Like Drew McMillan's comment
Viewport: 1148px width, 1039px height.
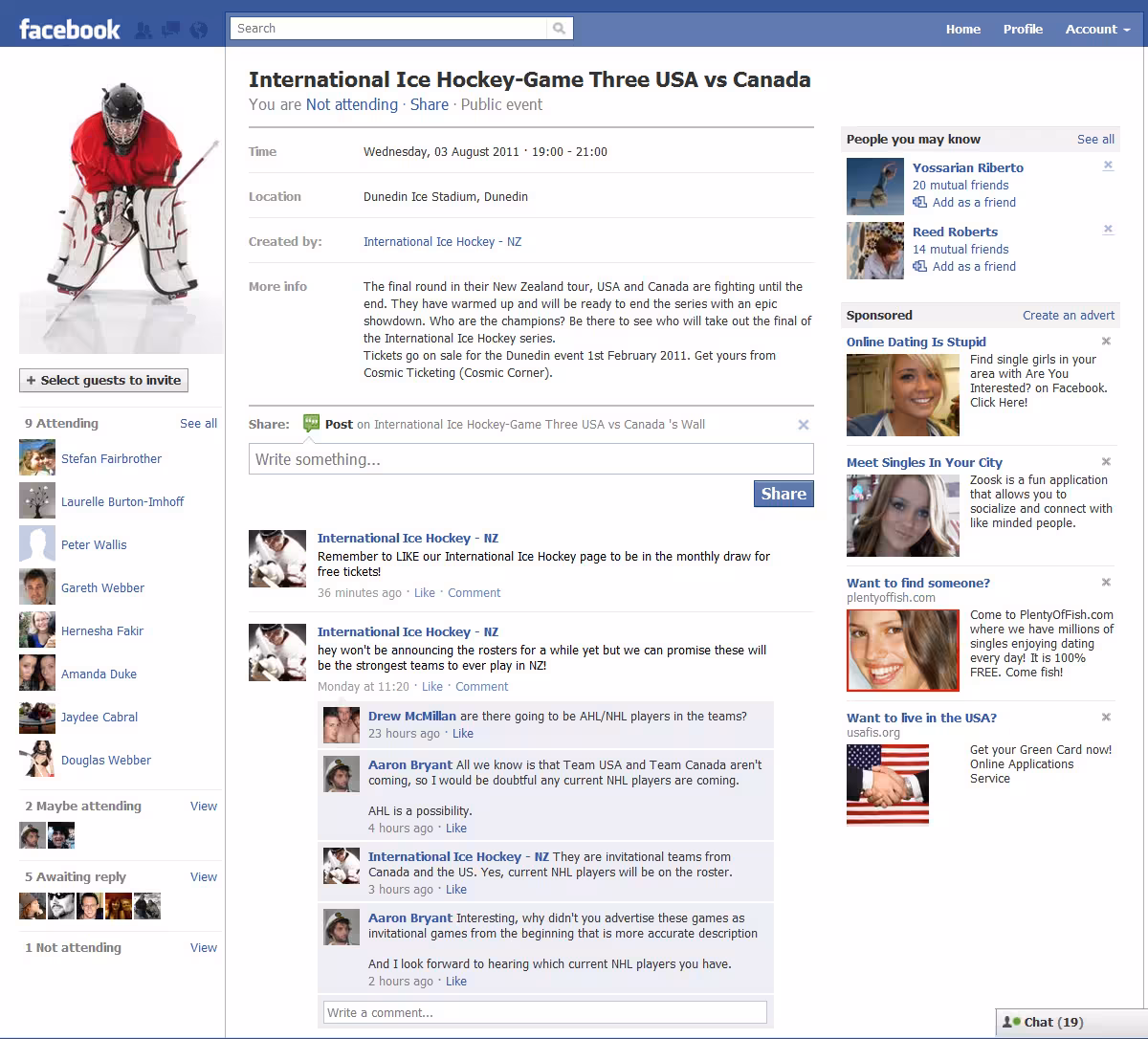463,733
